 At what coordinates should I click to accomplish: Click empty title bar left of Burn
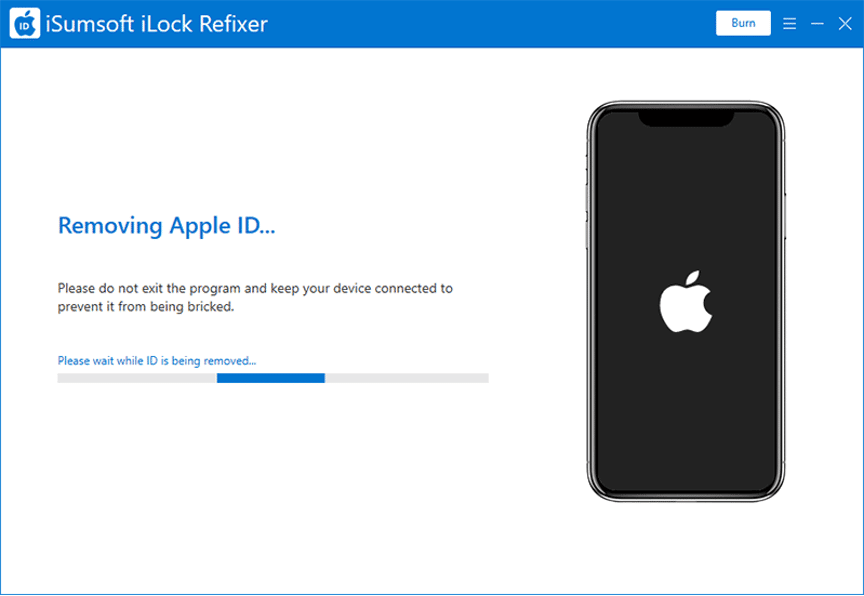click(500, 24)
